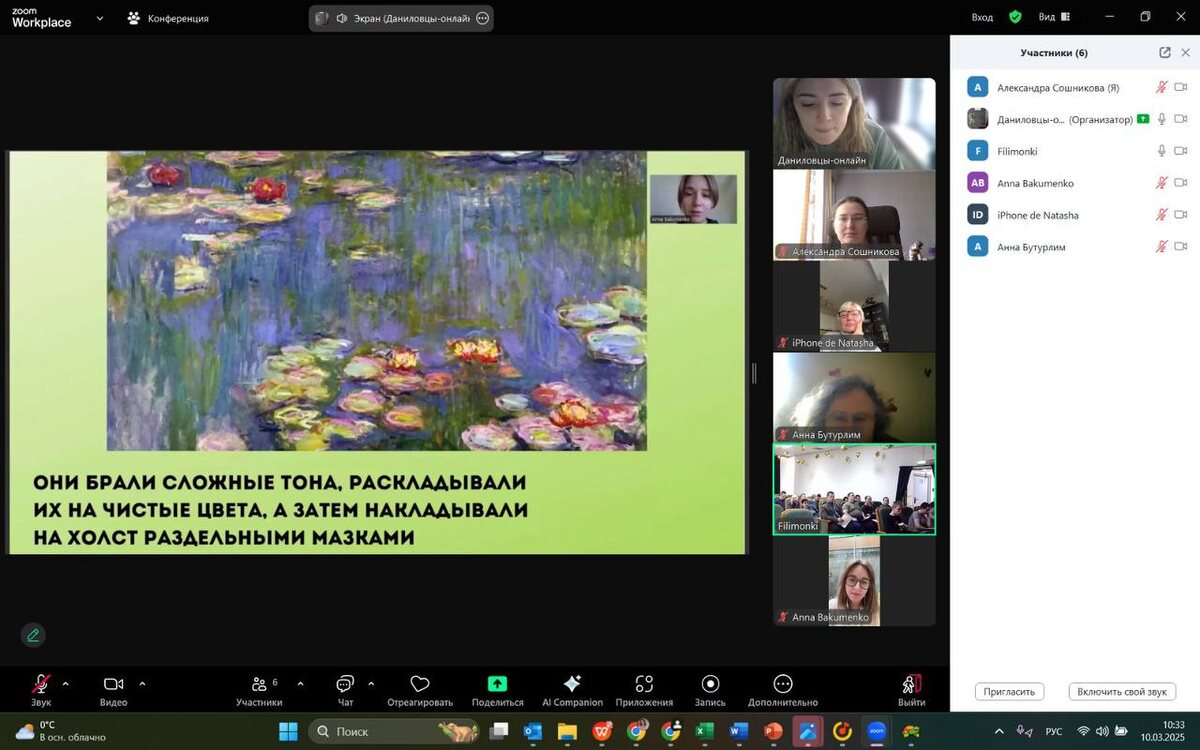The height and width of the screenshot is (750, 1200).
Task: Open the Чат panel
Action: click(345, 690)
